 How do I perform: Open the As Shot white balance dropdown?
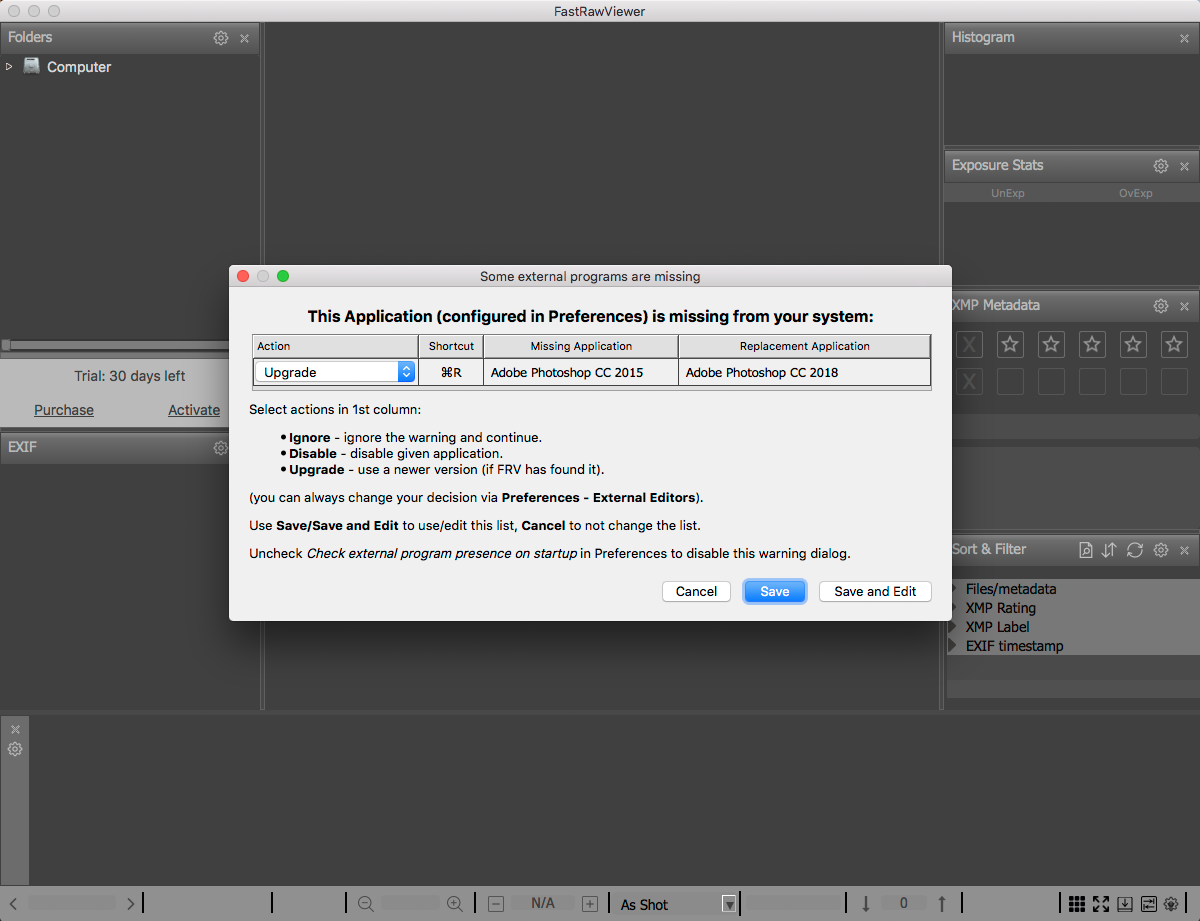[x=678, y=904]
